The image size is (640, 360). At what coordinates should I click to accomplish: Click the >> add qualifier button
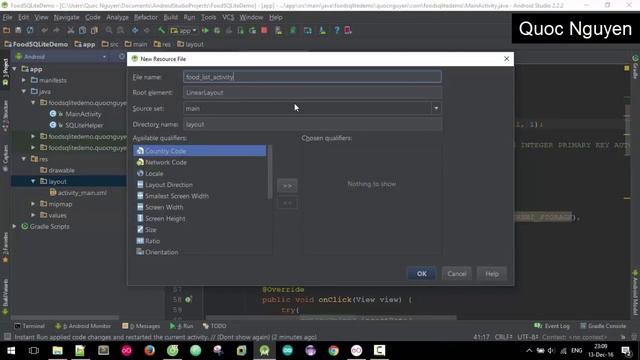pos(287,186)
